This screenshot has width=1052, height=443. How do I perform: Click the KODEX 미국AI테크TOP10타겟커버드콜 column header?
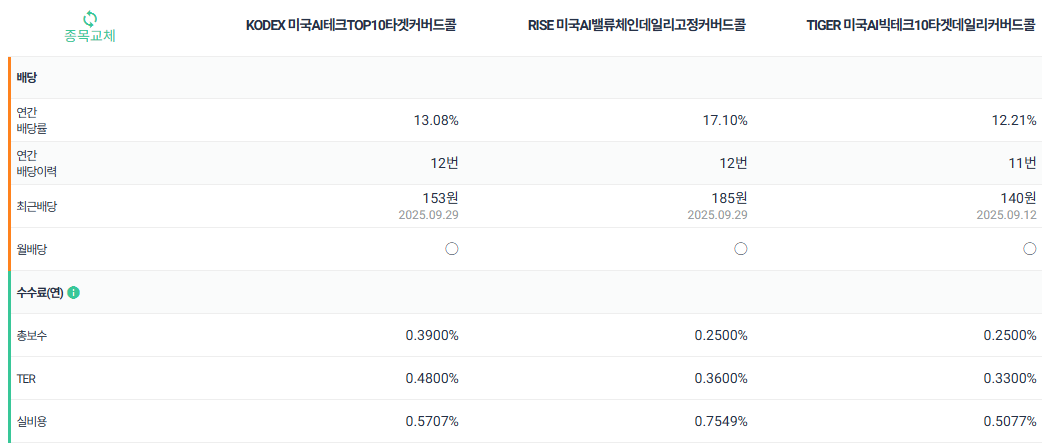point(352,26)
